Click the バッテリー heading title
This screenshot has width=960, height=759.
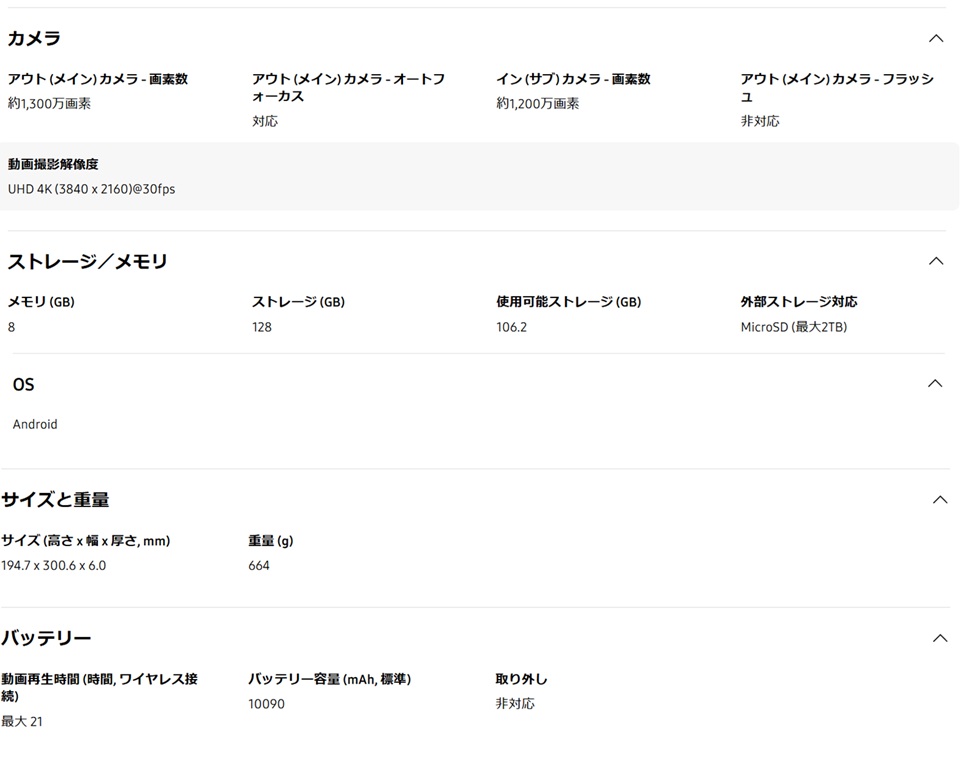(x=46, y=638)
